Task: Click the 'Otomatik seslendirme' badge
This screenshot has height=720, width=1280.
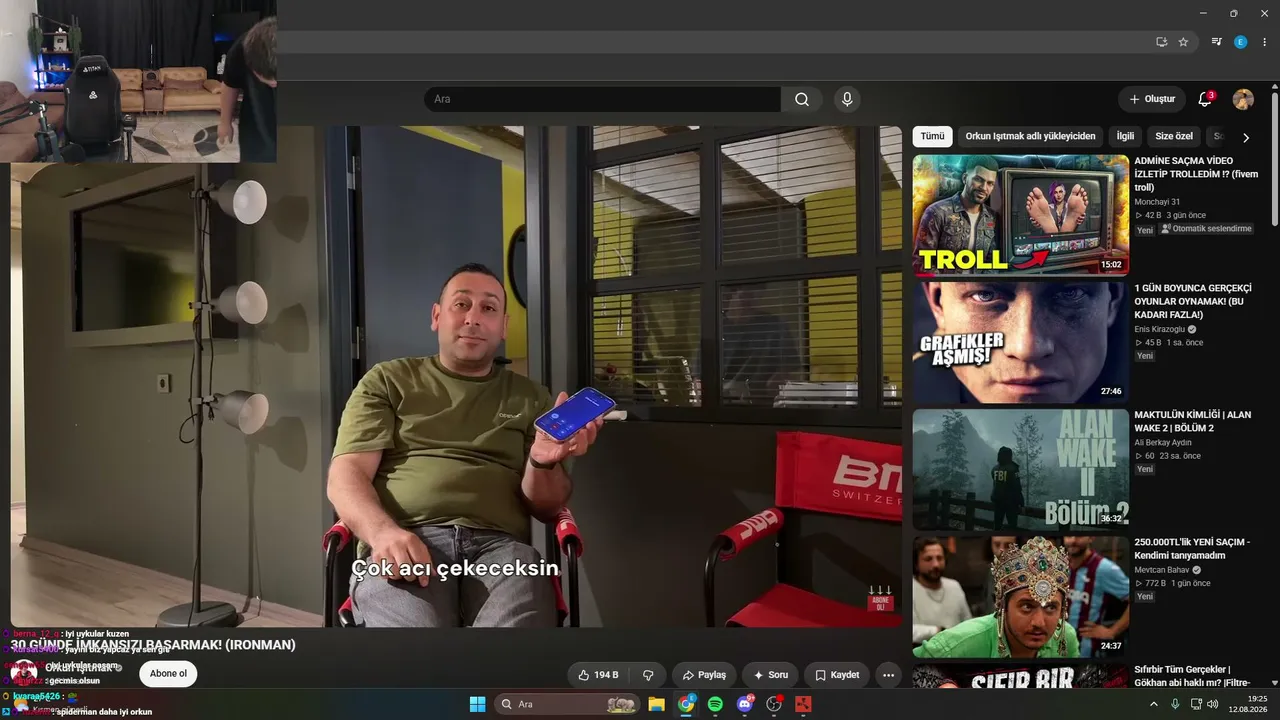Action: tap(1207, 229)
